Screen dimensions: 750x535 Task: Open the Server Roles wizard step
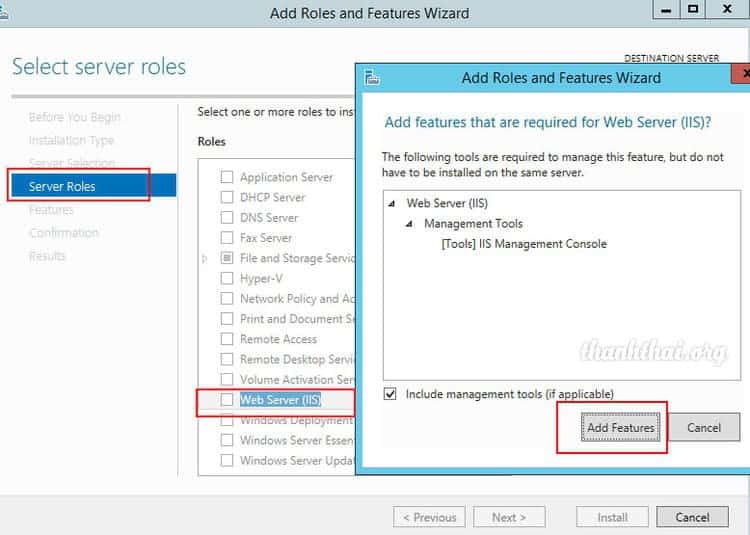coord(62,186)
